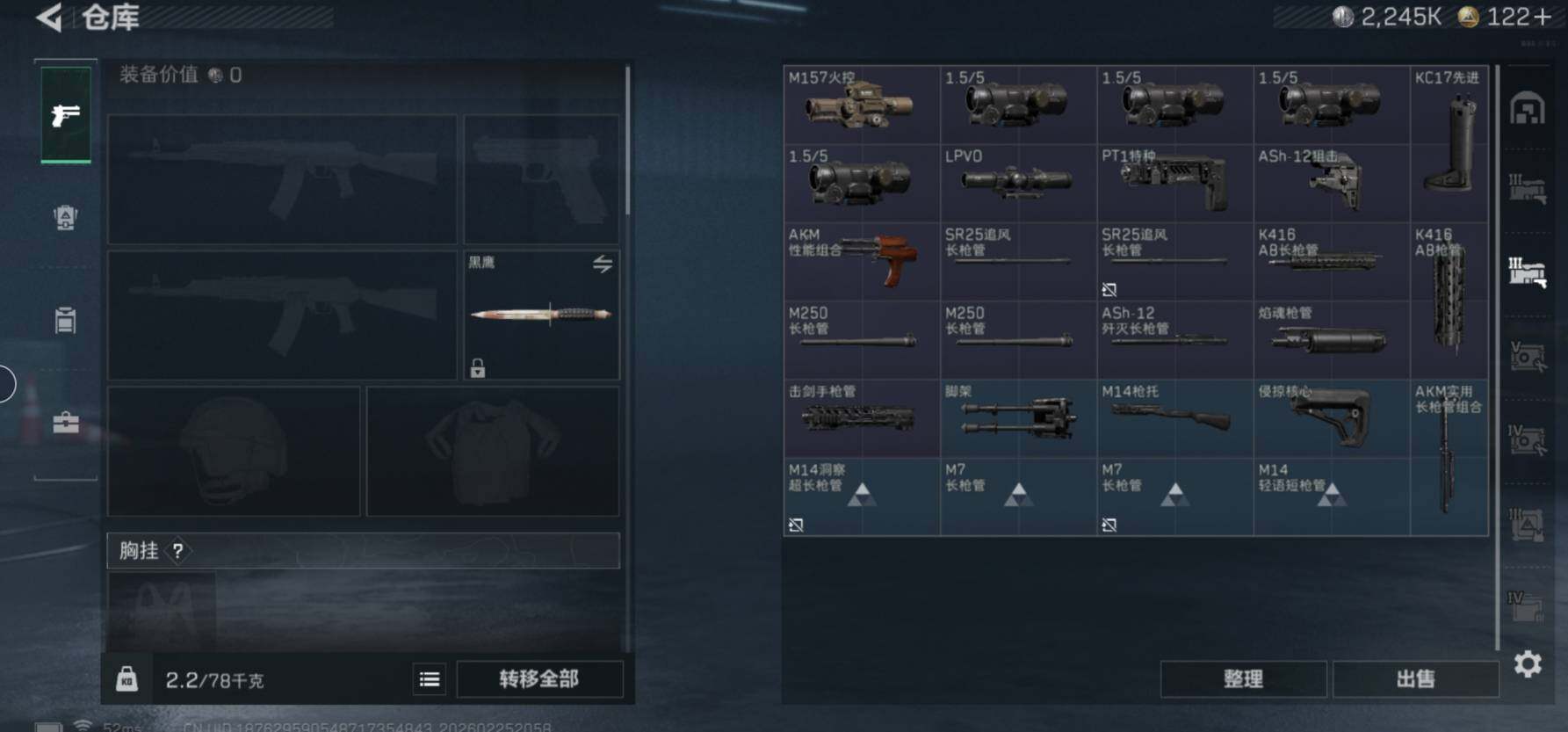This screenshot has width=1568, height=732.
Task: Click the weight lock icon beside 2.2/78千克
Action: pyautogui.click(x=126, y=679)
